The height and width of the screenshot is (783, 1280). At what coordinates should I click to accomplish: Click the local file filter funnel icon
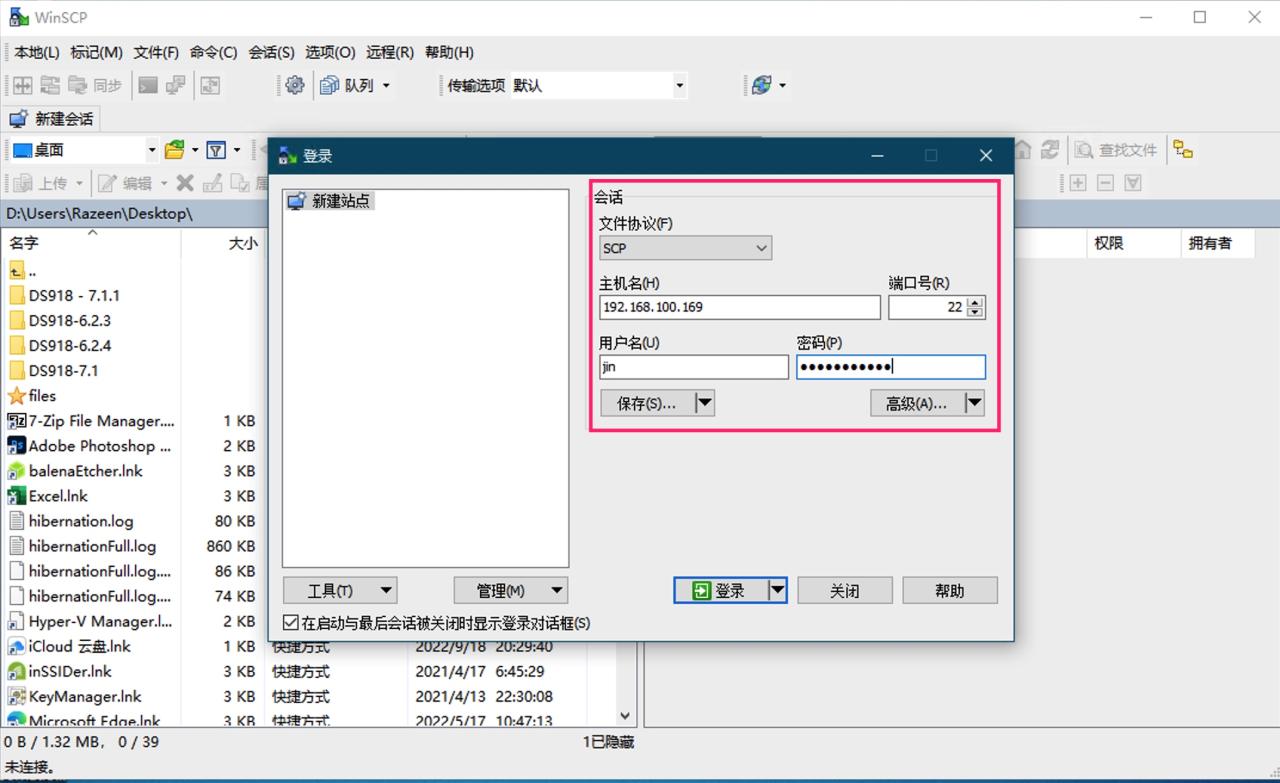(216, 150)
